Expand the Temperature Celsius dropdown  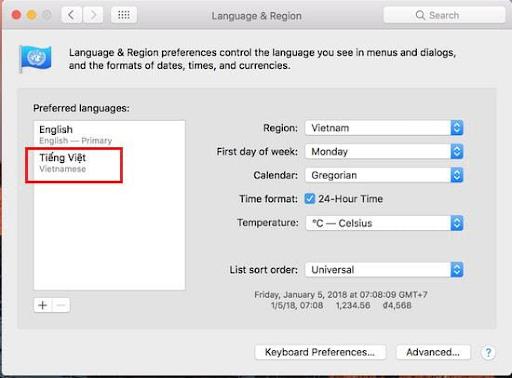point(384,223)
